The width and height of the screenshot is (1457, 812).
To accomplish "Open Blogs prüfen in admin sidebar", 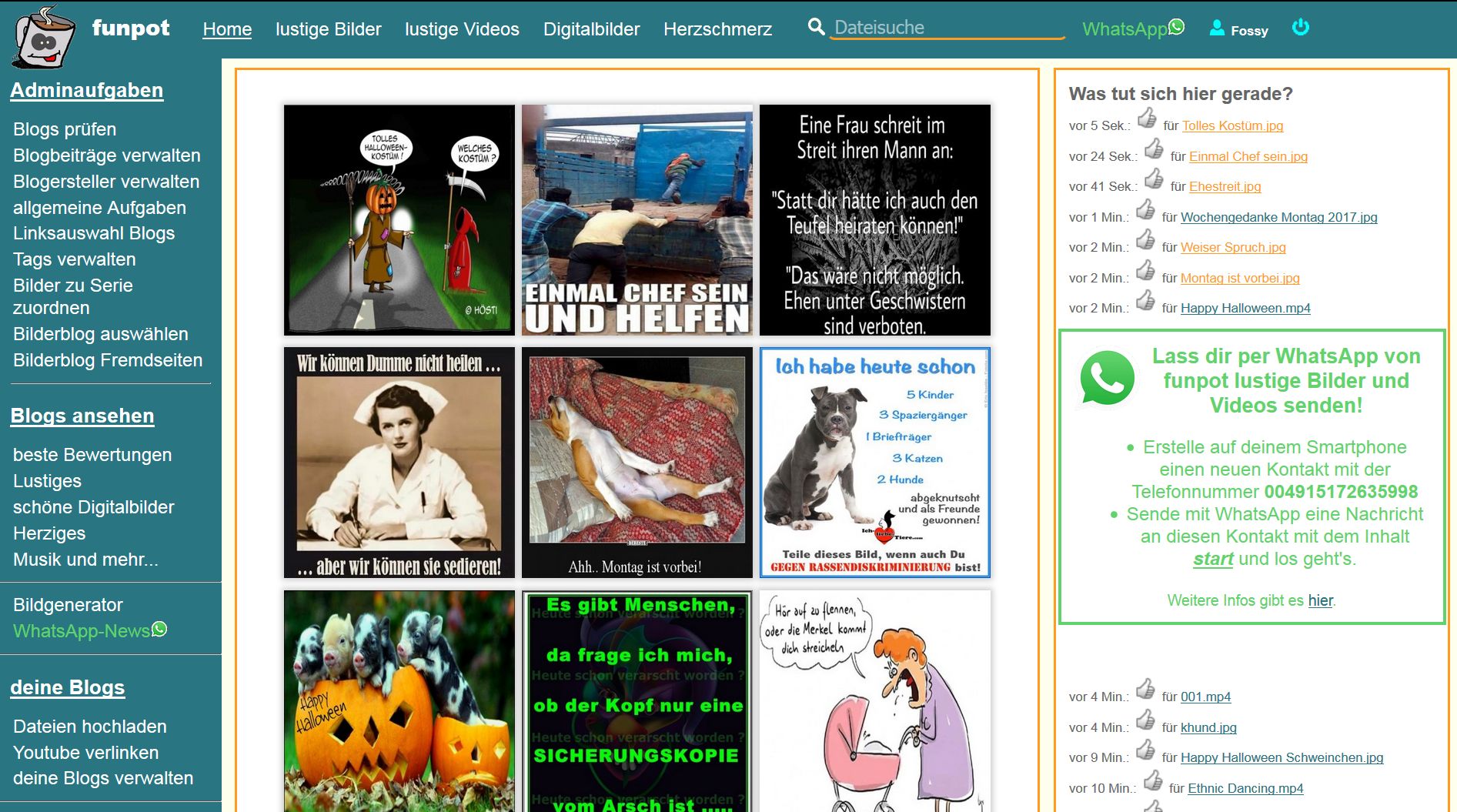I will (65, 129).
